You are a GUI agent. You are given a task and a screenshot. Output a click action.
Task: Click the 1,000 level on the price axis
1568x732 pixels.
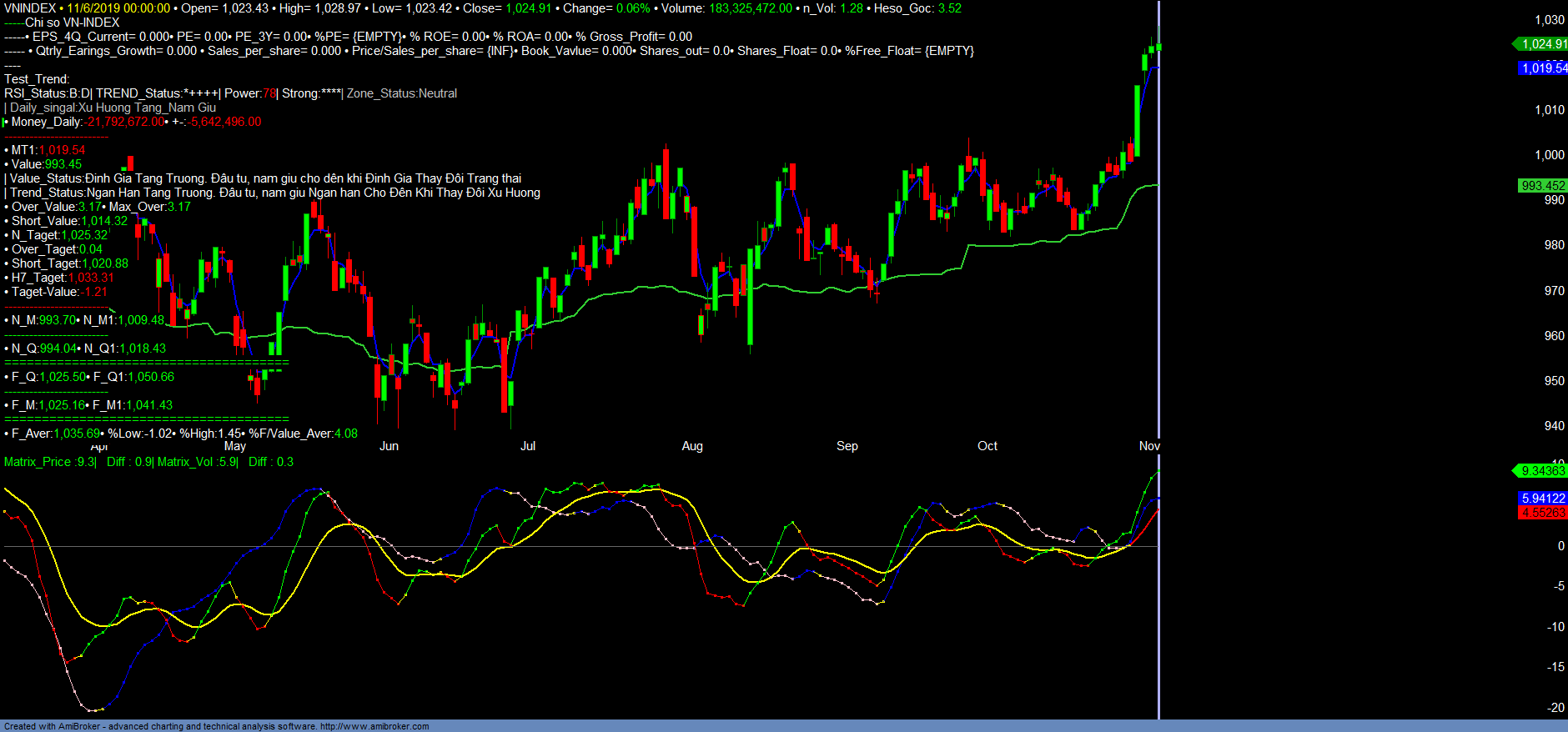[x=1550, y=155]
